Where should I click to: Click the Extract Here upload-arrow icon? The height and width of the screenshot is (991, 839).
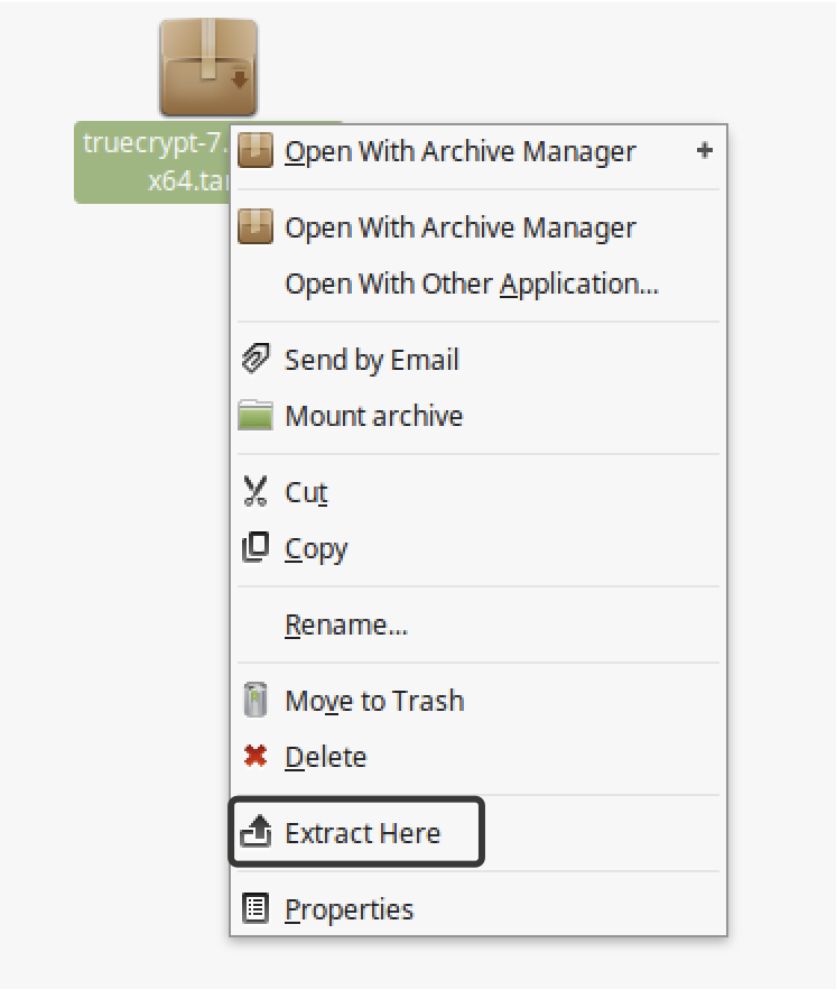pos(256,833)
